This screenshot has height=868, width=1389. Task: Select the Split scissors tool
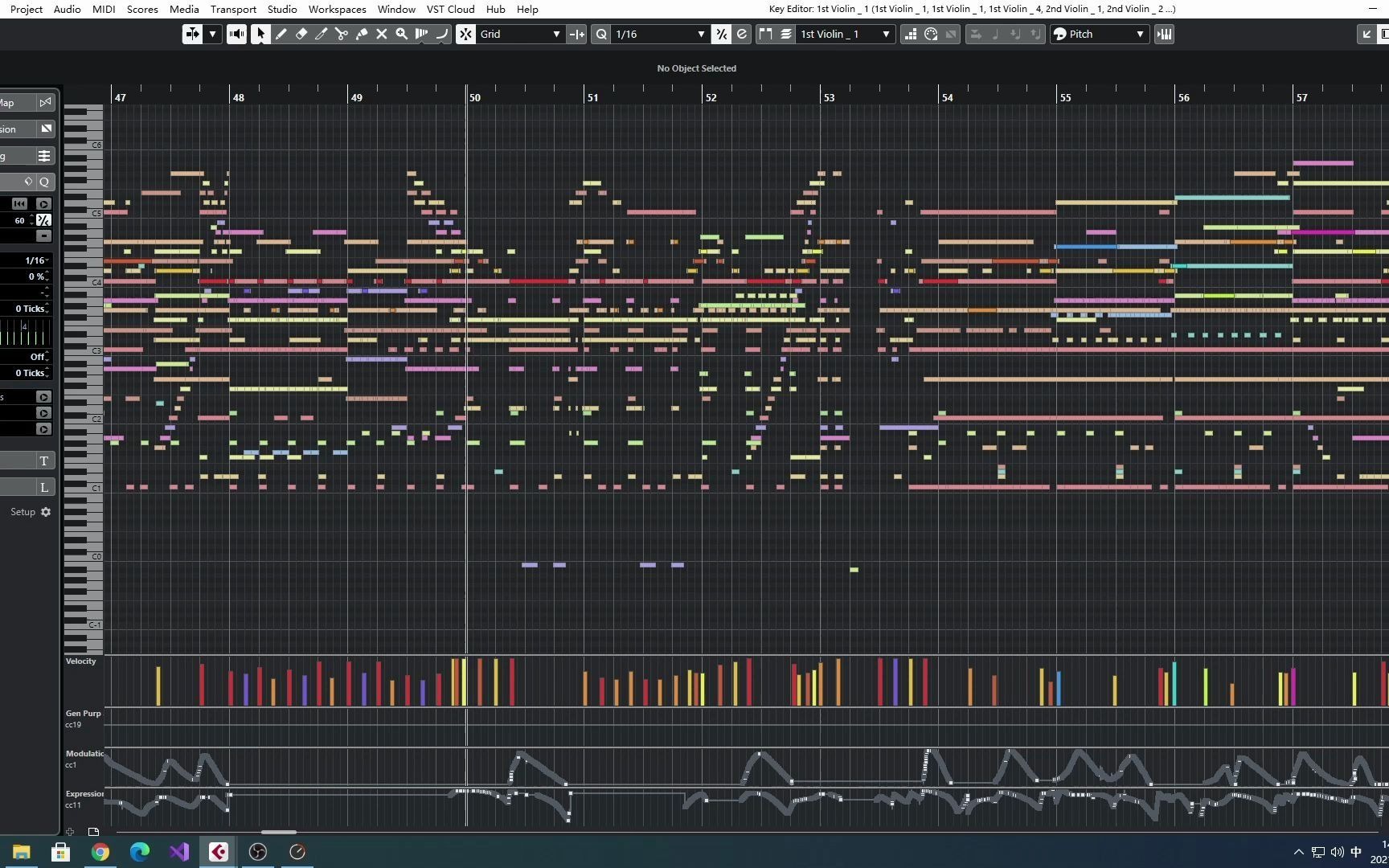click(x=341, y=34)
